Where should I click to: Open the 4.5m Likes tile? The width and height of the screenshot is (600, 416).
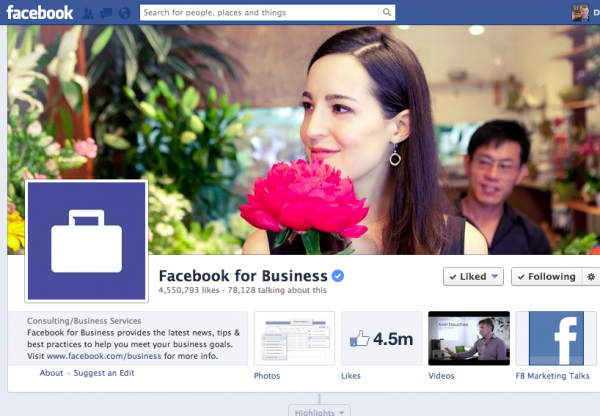pyautogui.click(x=382, y=338)
